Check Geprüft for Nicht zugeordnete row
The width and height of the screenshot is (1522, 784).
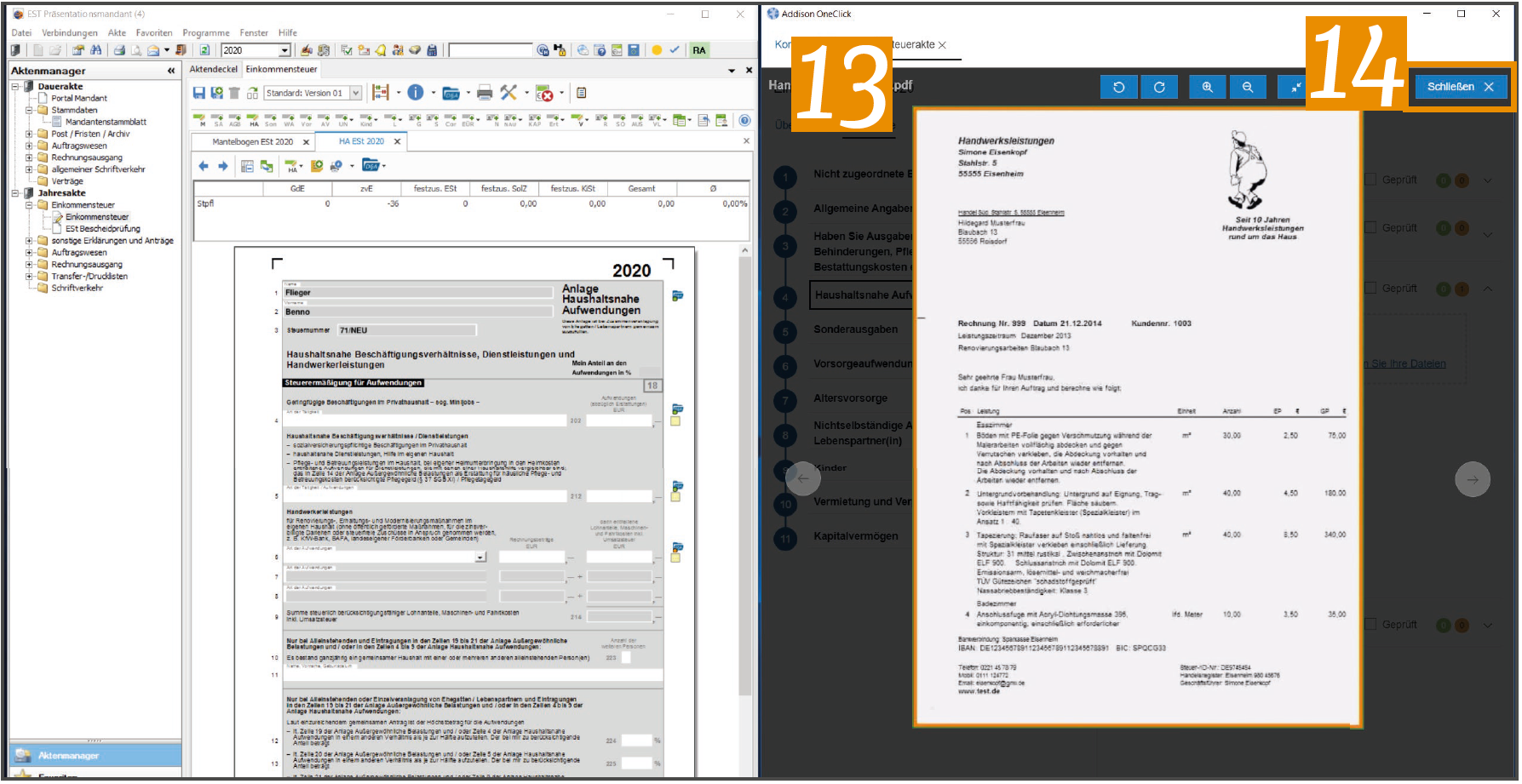click(x=1371, y=180)
